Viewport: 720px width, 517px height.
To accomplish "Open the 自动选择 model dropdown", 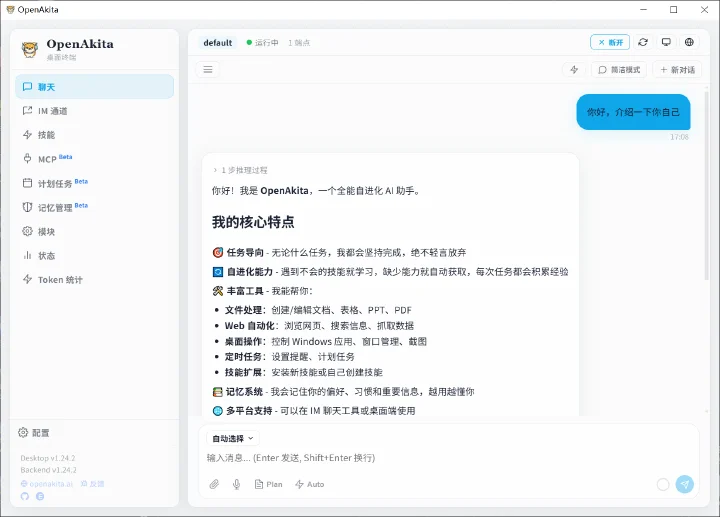I will pos(233,438).
